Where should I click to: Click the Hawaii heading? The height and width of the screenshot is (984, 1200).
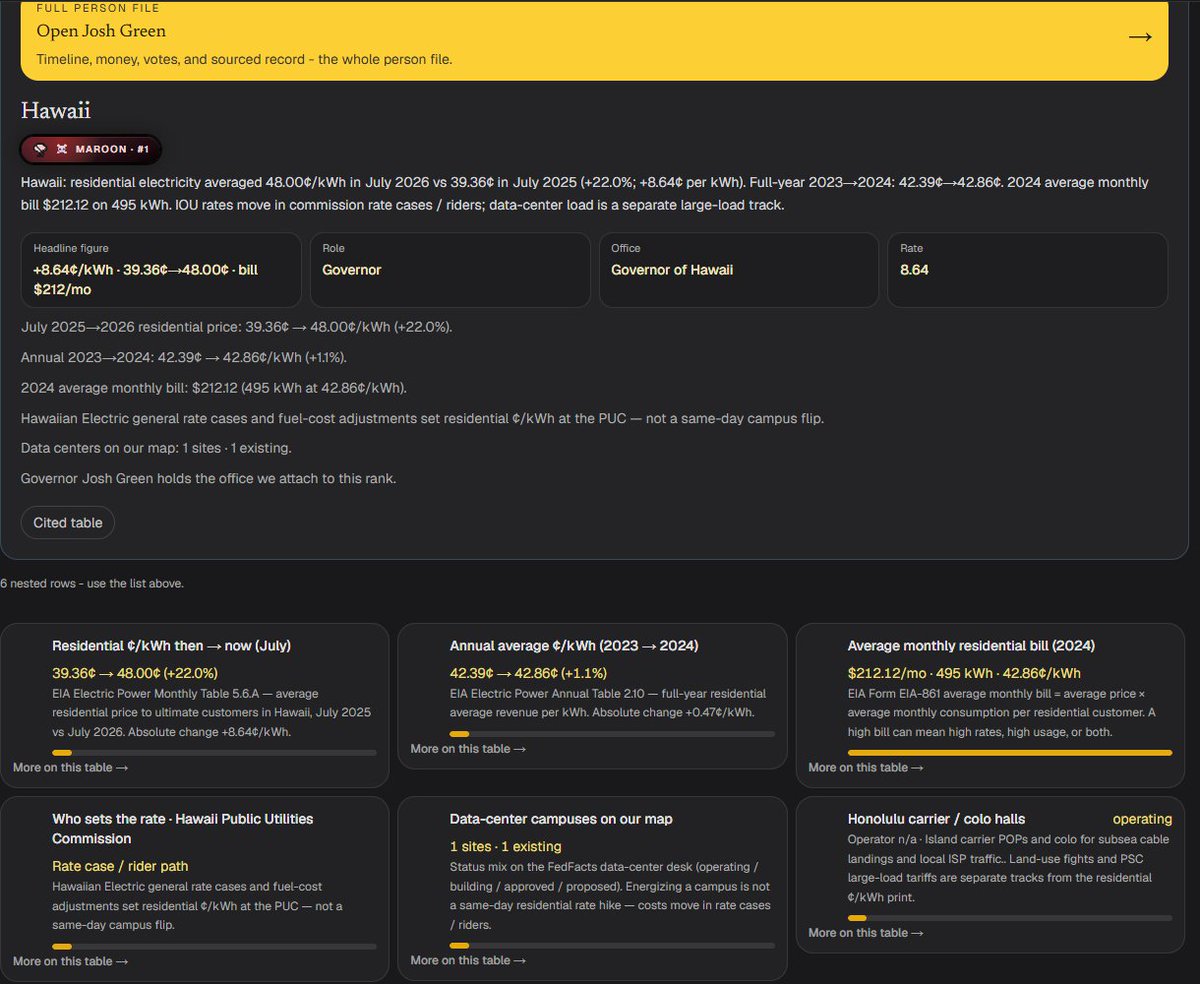(56, 111)
